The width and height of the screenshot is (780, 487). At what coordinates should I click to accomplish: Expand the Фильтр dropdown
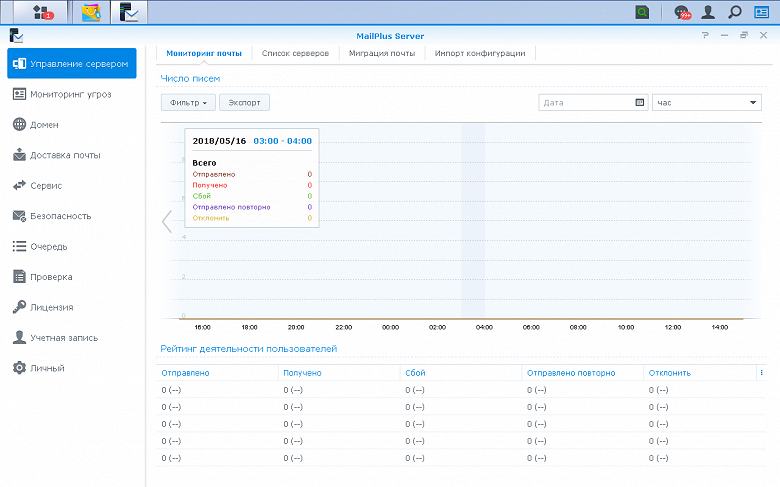click(188, 102)
